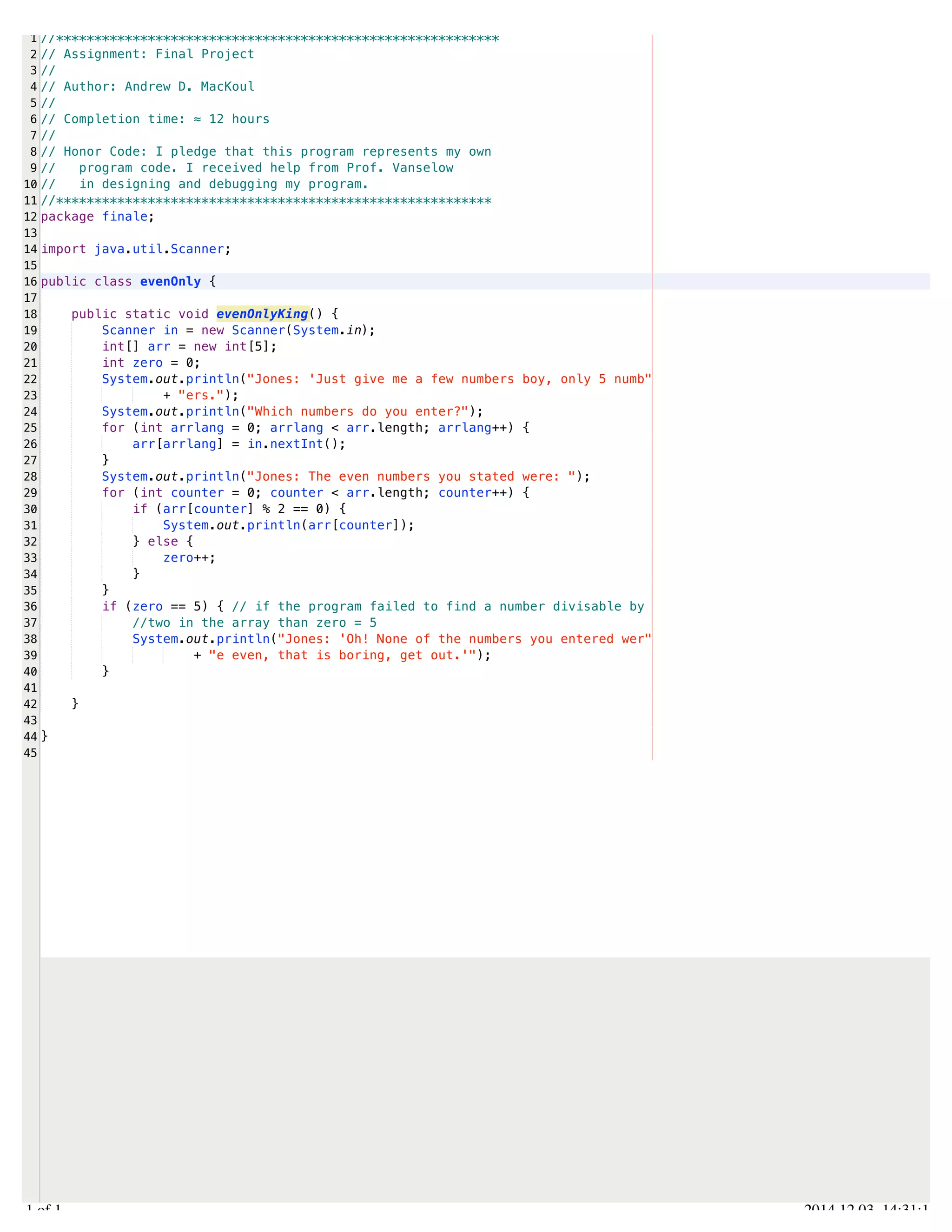Click the "int zero = 0;" declaration
This screenshot has width=952, height=1232.
pyautogui.click(x=151, y=363)
